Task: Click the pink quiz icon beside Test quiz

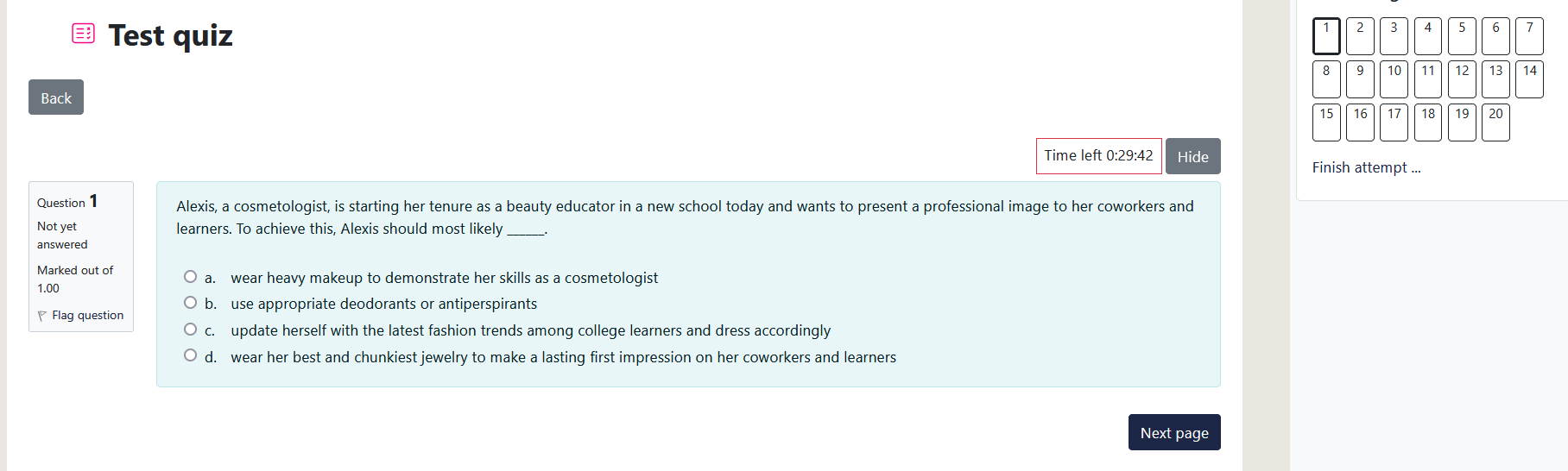Action: [x=84, y=34]
